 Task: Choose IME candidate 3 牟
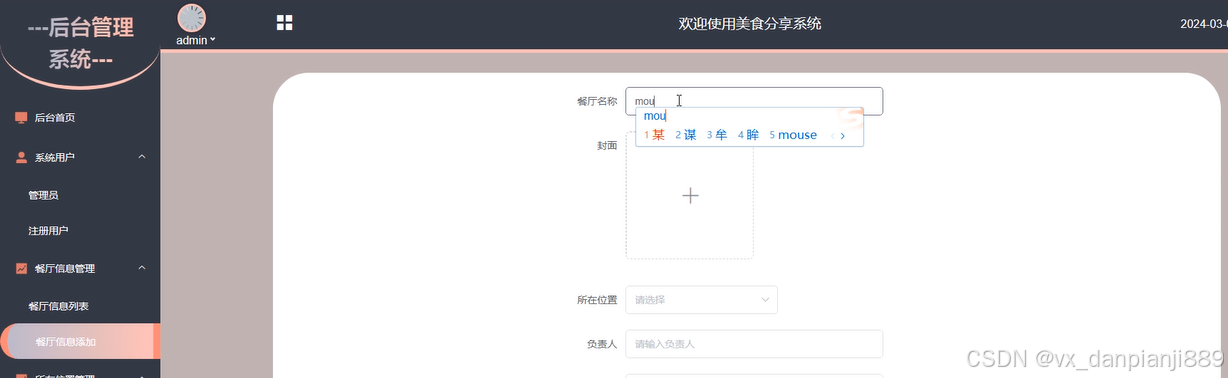pyautogui.click(x=717, y=135)
